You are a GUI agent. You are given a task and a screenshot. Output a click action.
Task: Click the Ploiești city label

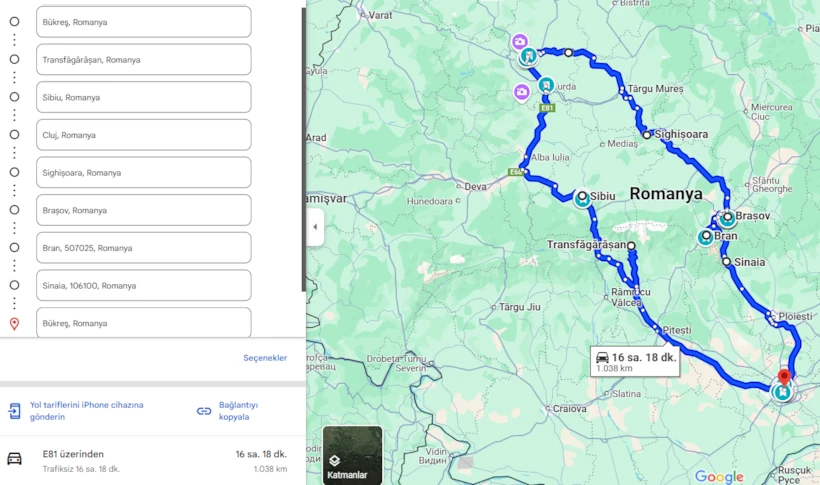(x=795, y=317)
